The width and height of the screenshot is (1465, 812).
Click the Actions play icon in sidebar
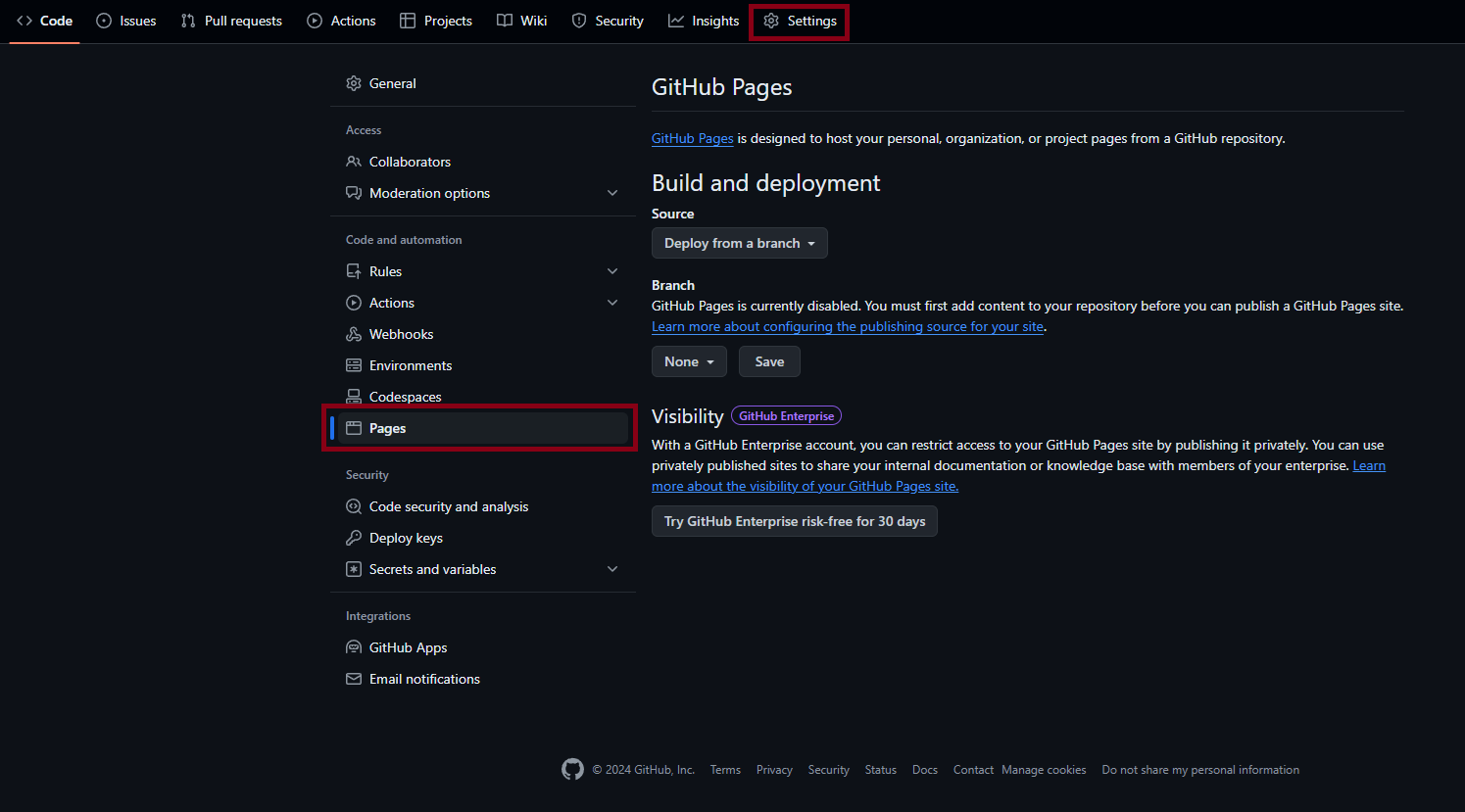(354, 303)
